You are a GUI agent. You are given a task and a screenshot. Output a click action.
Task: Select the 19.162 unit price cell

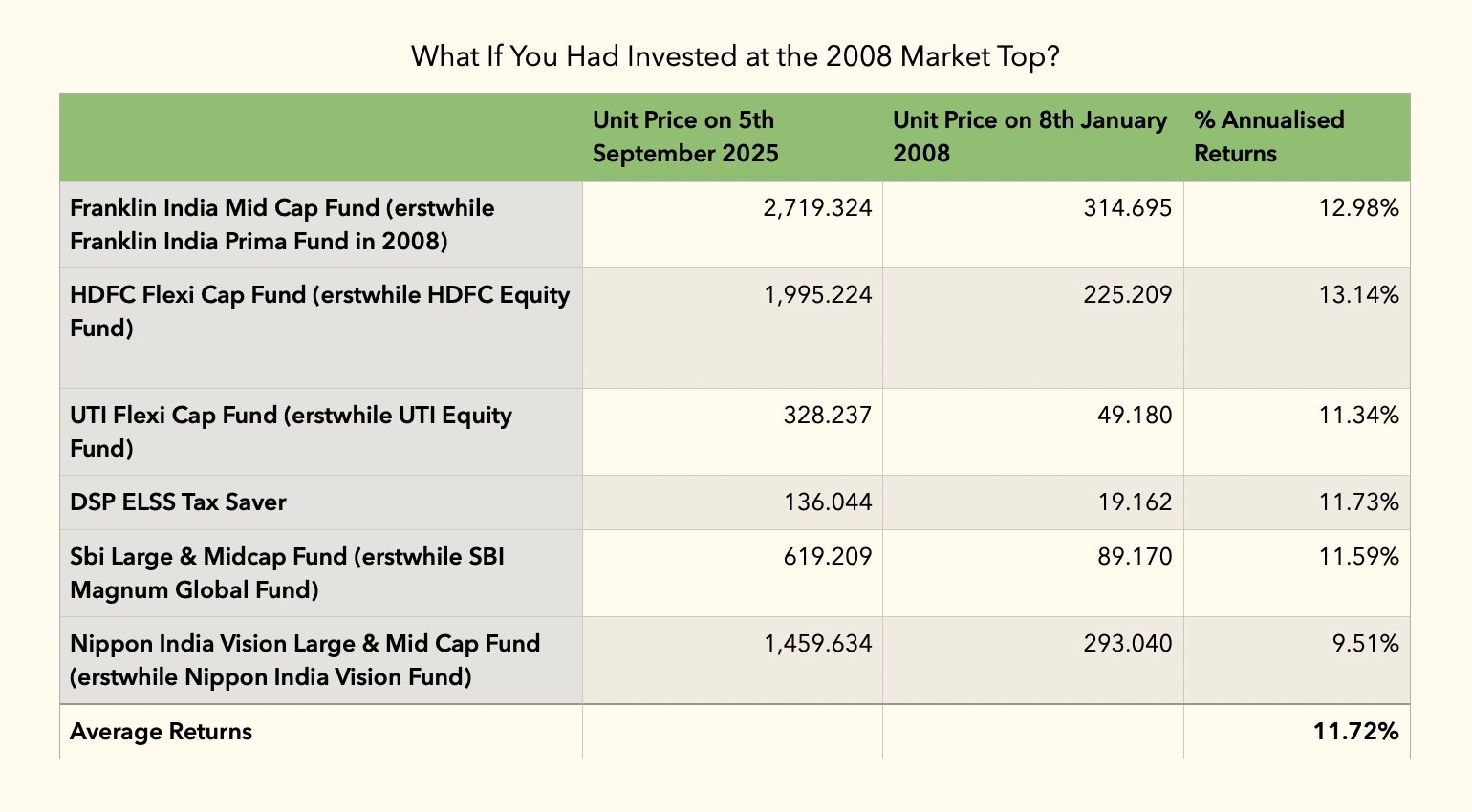[1135, 502]
